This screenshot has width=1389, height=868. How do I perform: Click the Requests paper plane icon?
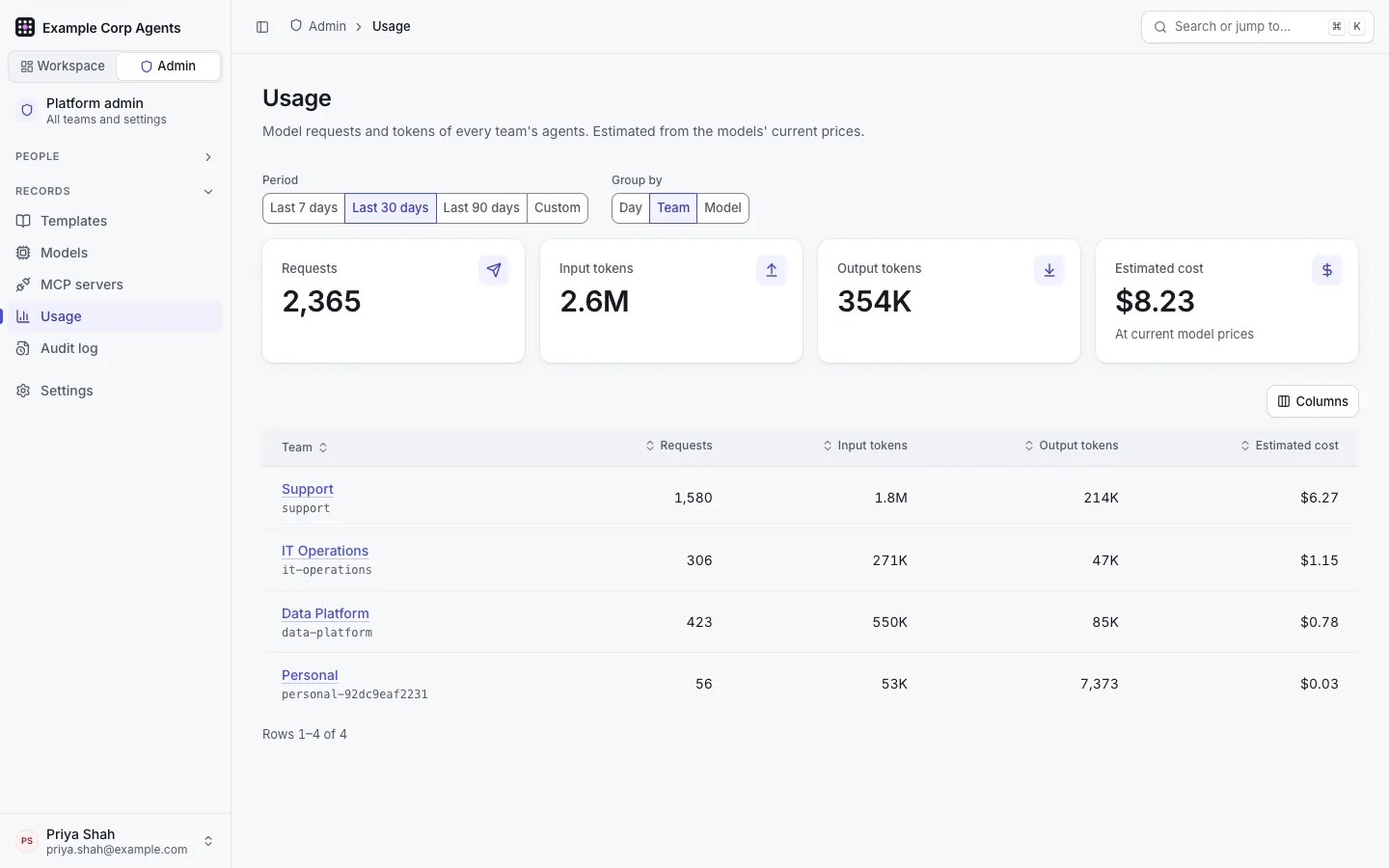pos(494,270)
